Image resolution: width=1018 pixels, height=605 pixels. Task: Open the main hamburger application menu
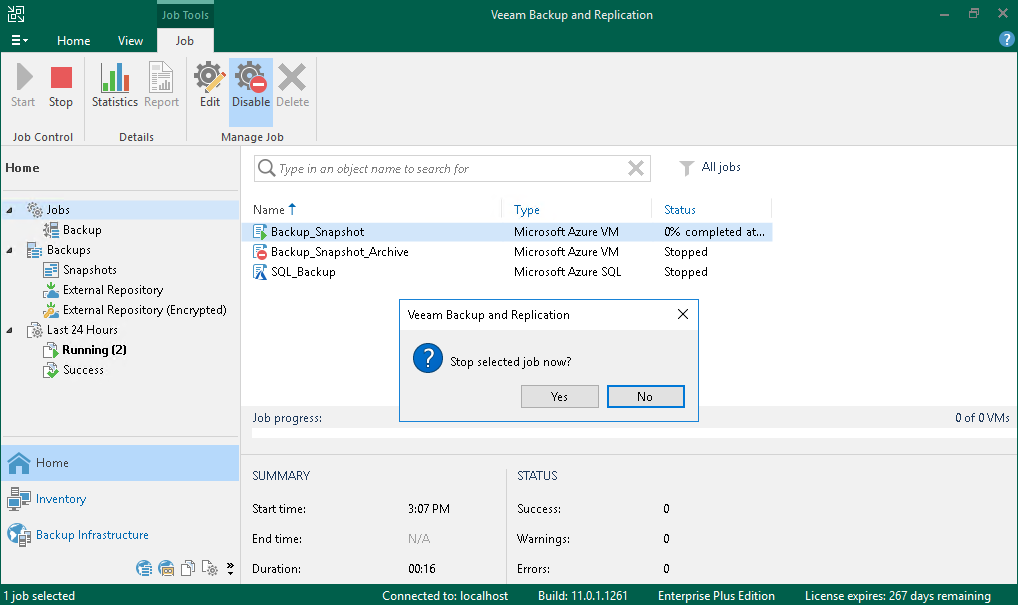19,40
